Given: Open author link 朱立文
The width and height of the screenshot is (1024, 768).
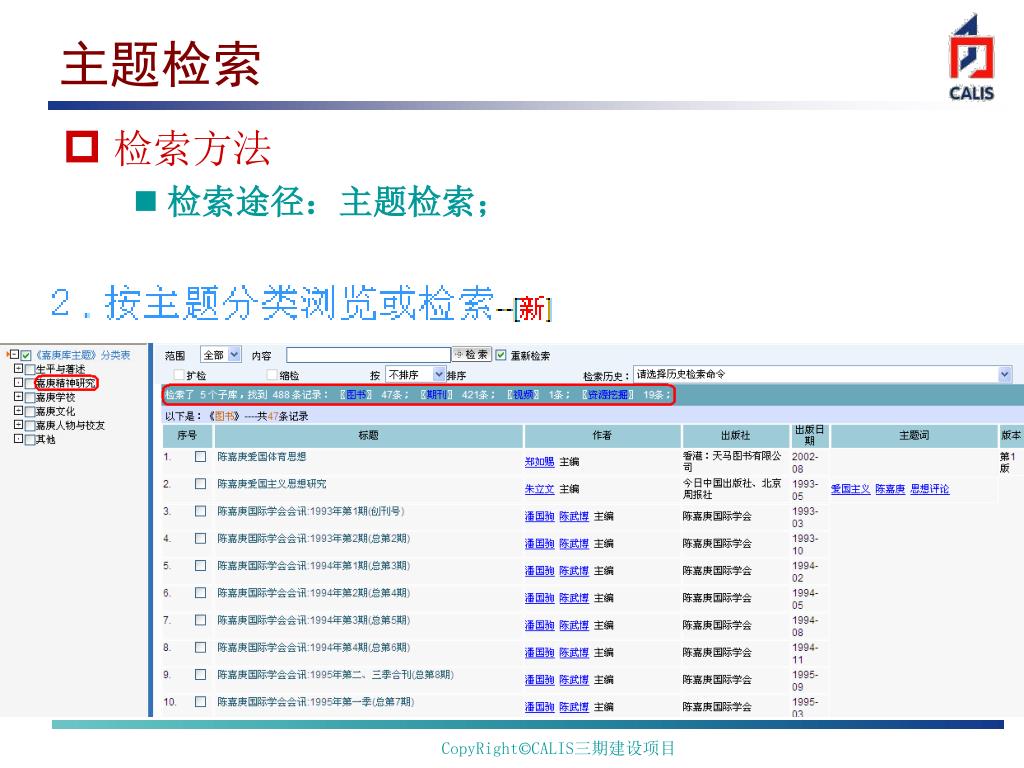Looking at the screenshot, I should click(539, 489).
